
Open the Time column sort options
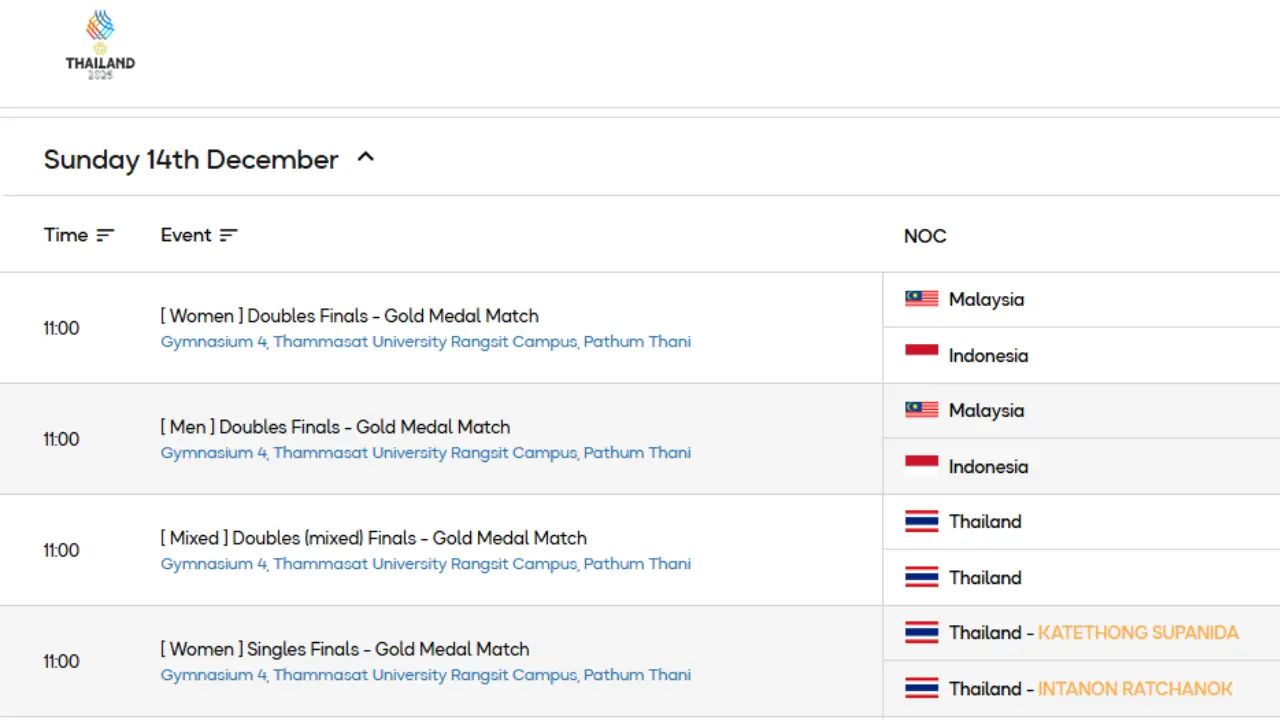point(105,234)
